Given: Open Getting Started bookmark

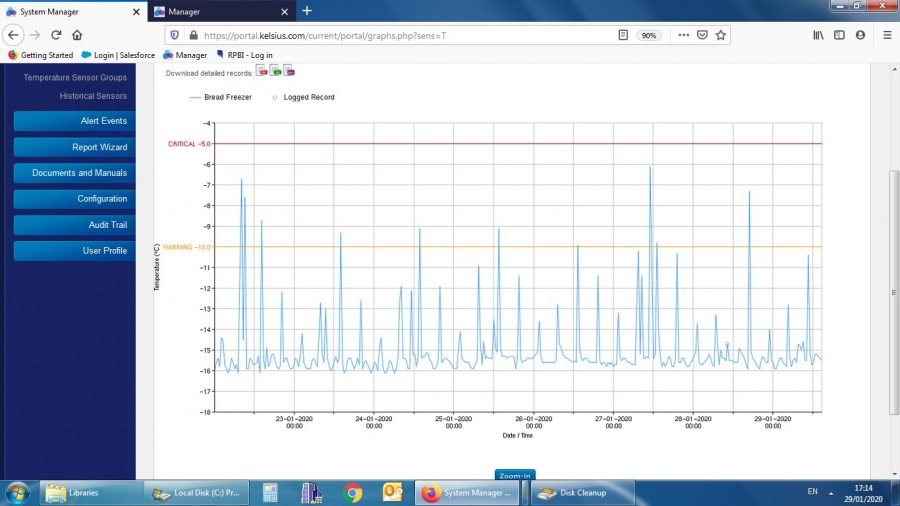Looking at the screenshot, I should tap(41, 55).
